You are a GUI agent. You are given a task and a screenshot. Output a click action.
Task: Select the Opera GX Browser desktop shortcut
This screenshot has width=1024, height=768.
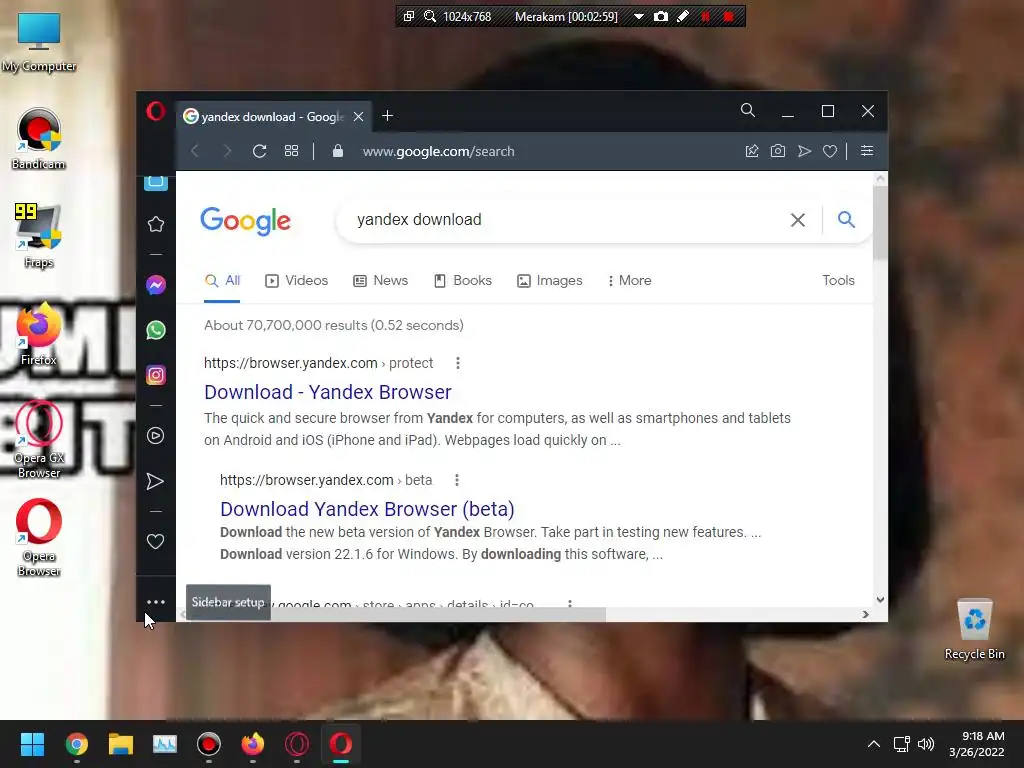(39, 440)
